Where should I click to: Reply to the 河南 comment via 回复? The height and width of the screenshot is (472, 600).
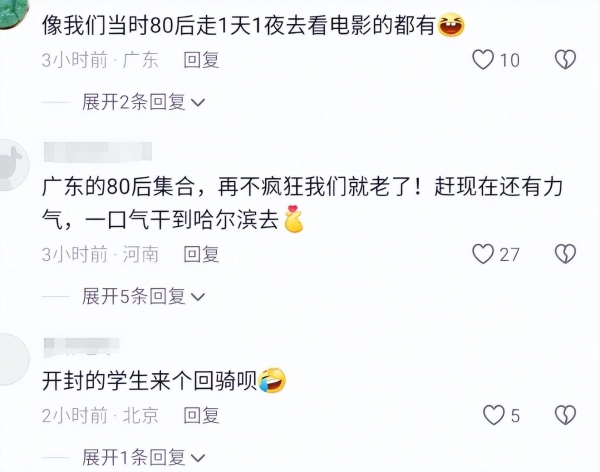201,254
